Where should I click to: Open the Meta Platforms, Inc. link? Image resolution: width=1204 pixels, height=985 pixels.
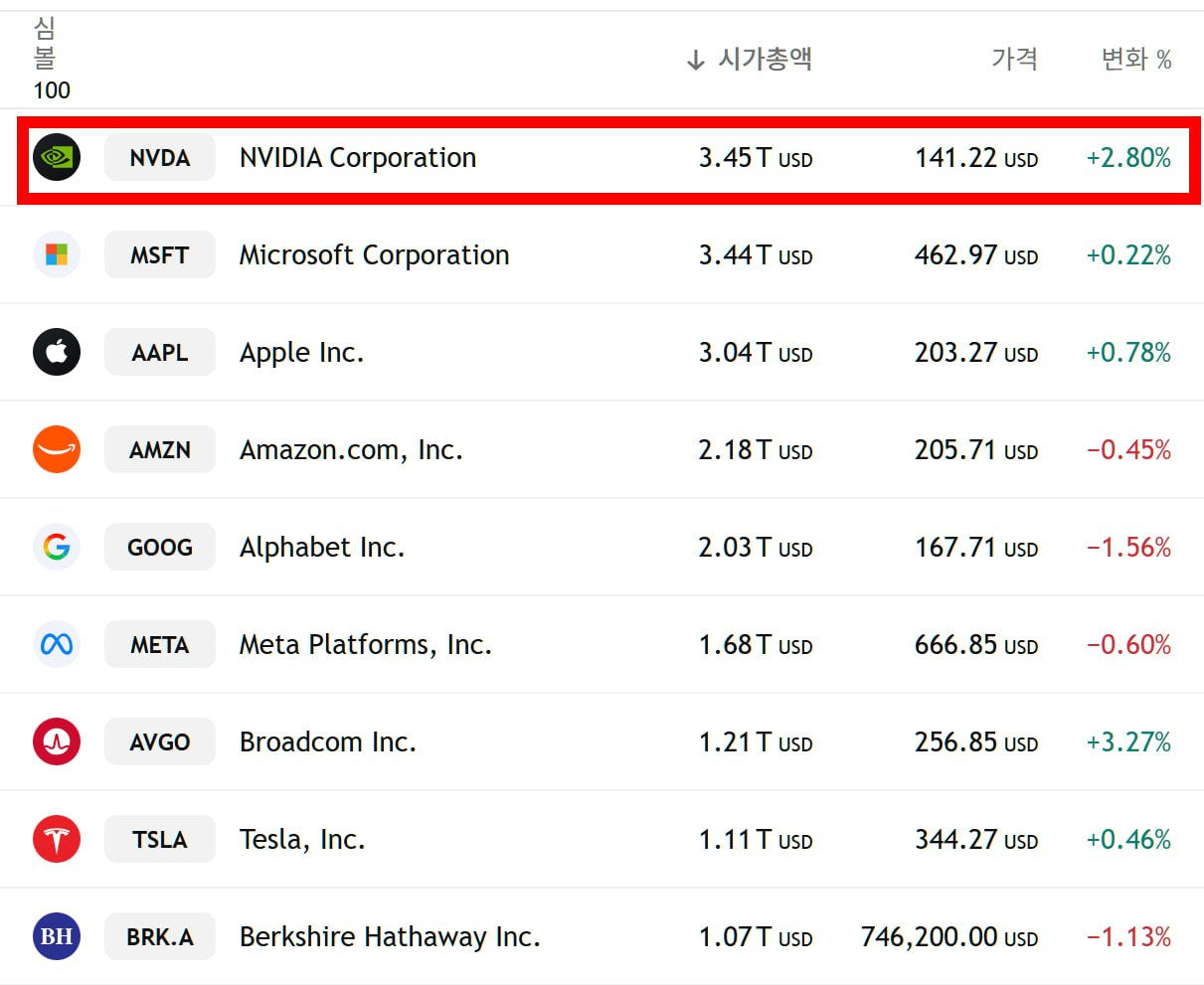click(x=366, y=645)
